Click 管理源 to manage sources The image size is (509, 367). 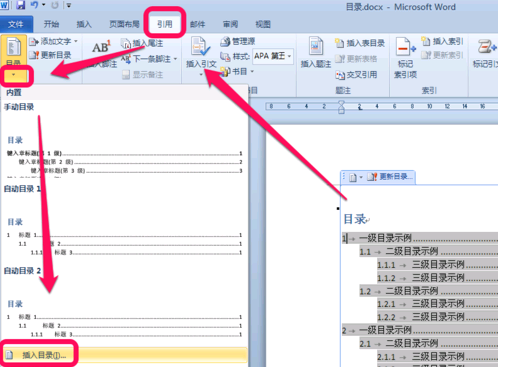point(238,41)
